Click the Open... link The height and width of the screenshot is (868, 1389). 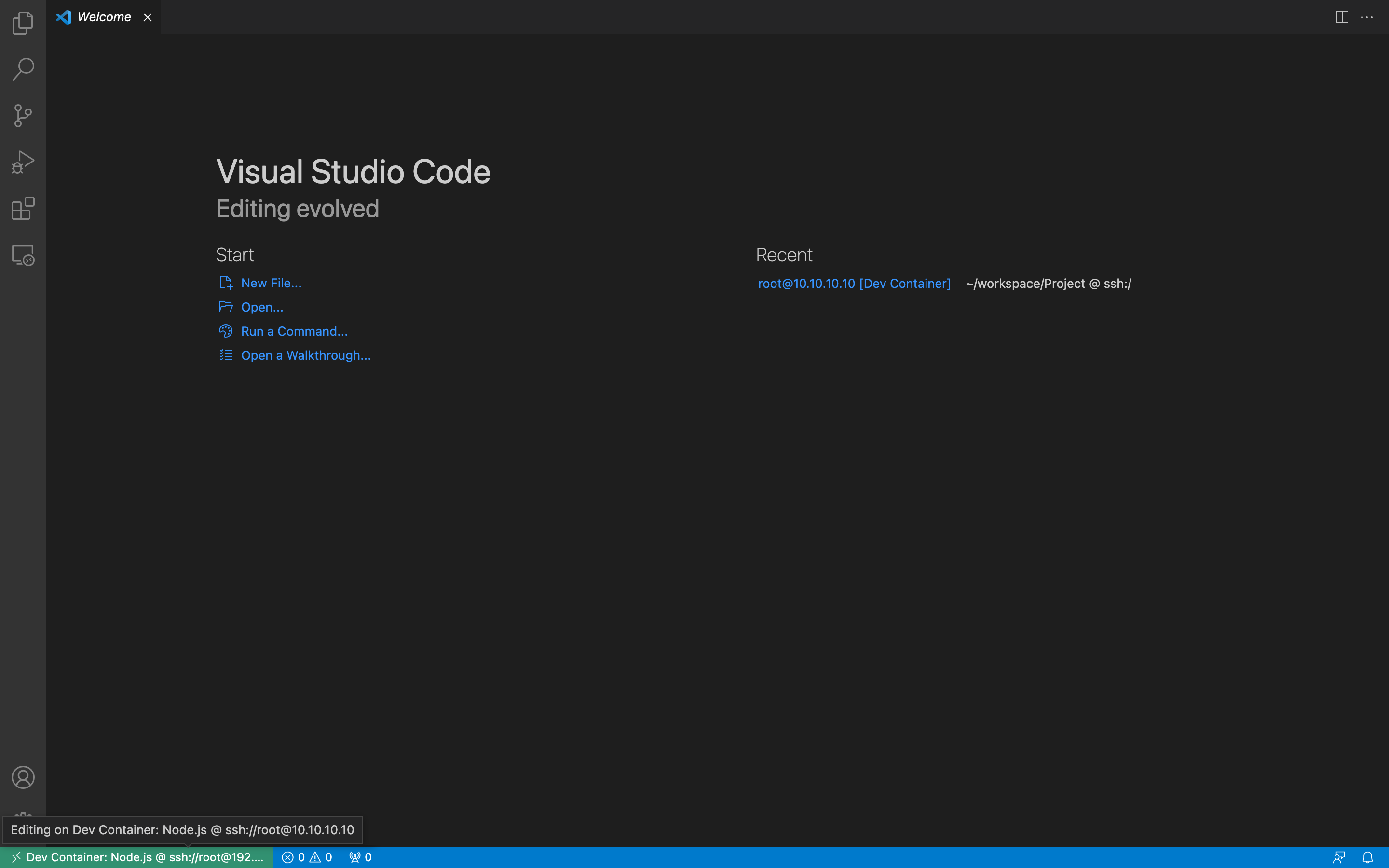pyautogui.click(x=262, y=307)
